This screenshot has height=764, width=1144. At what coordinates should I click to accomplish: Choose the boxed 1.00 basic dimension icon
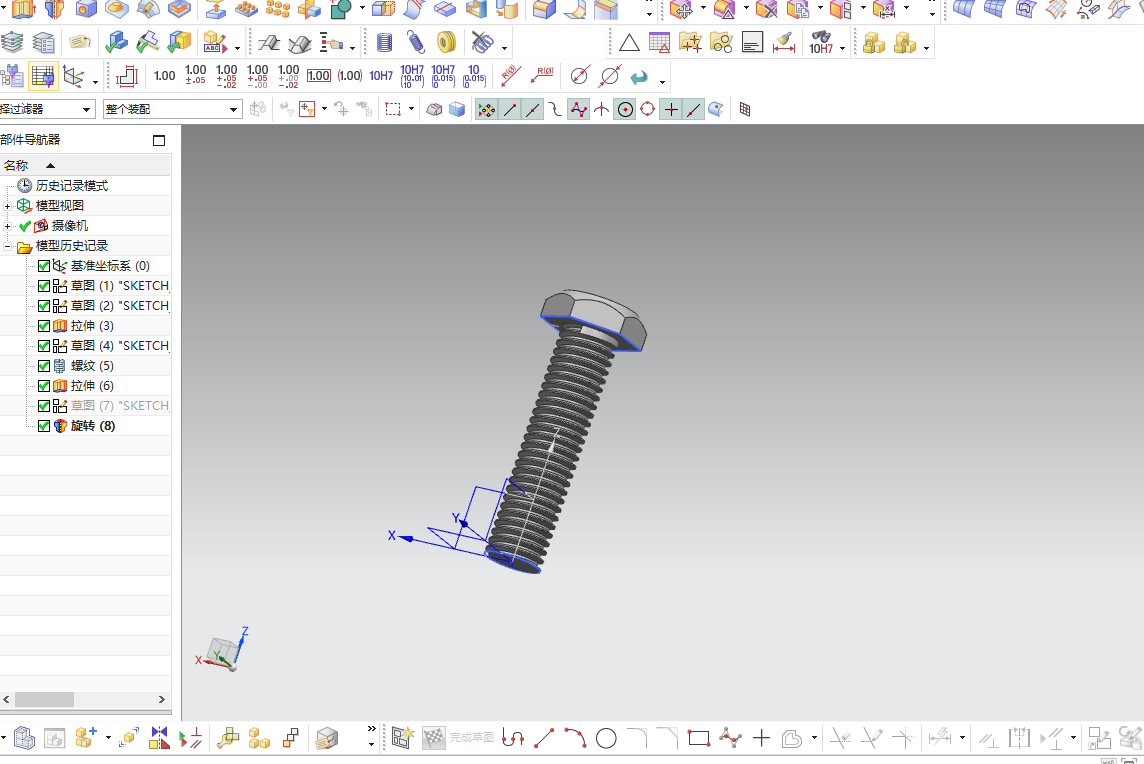(319, 75)
